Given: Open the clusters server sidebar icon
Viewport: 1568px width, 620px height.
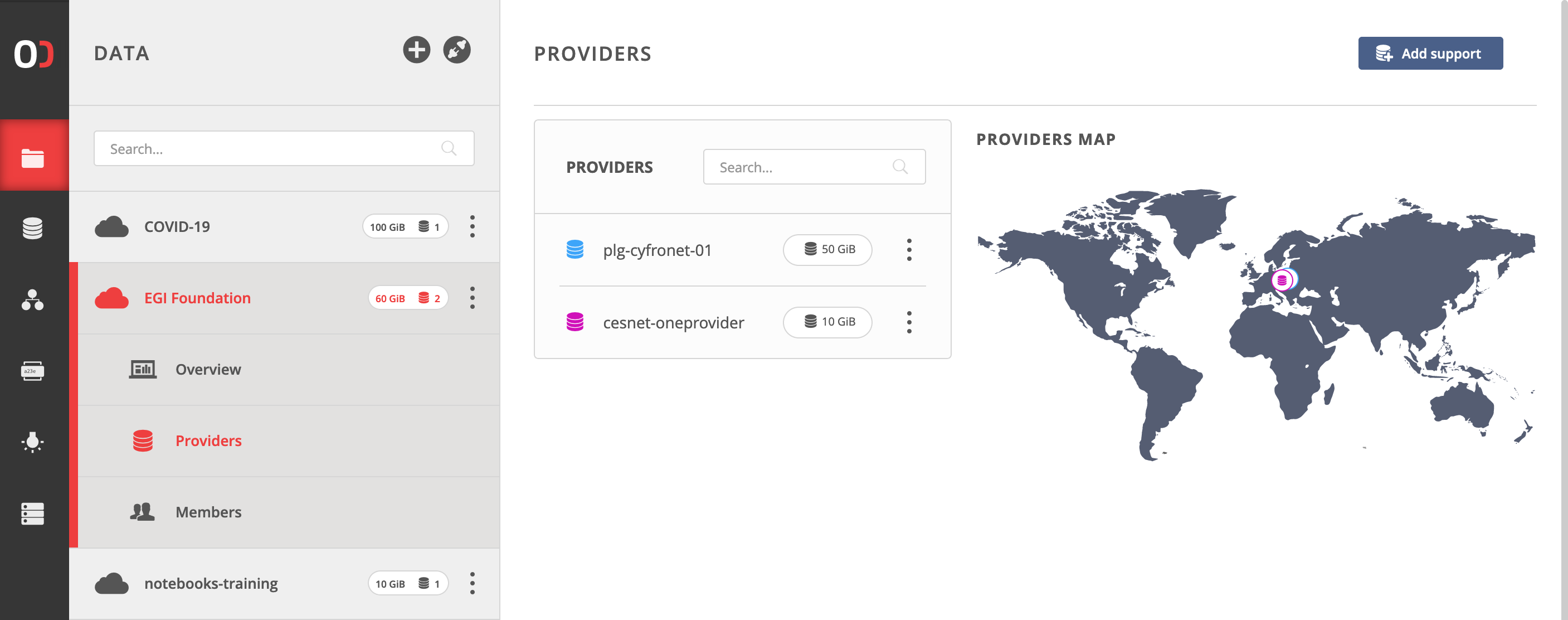Looking at the screenshot, I should point(33,514).
